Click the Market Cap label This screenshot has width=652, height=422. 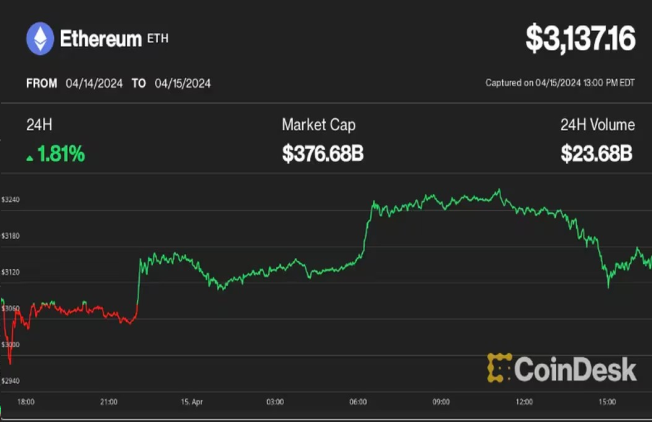pyautogui.click(x=319, y=125)
